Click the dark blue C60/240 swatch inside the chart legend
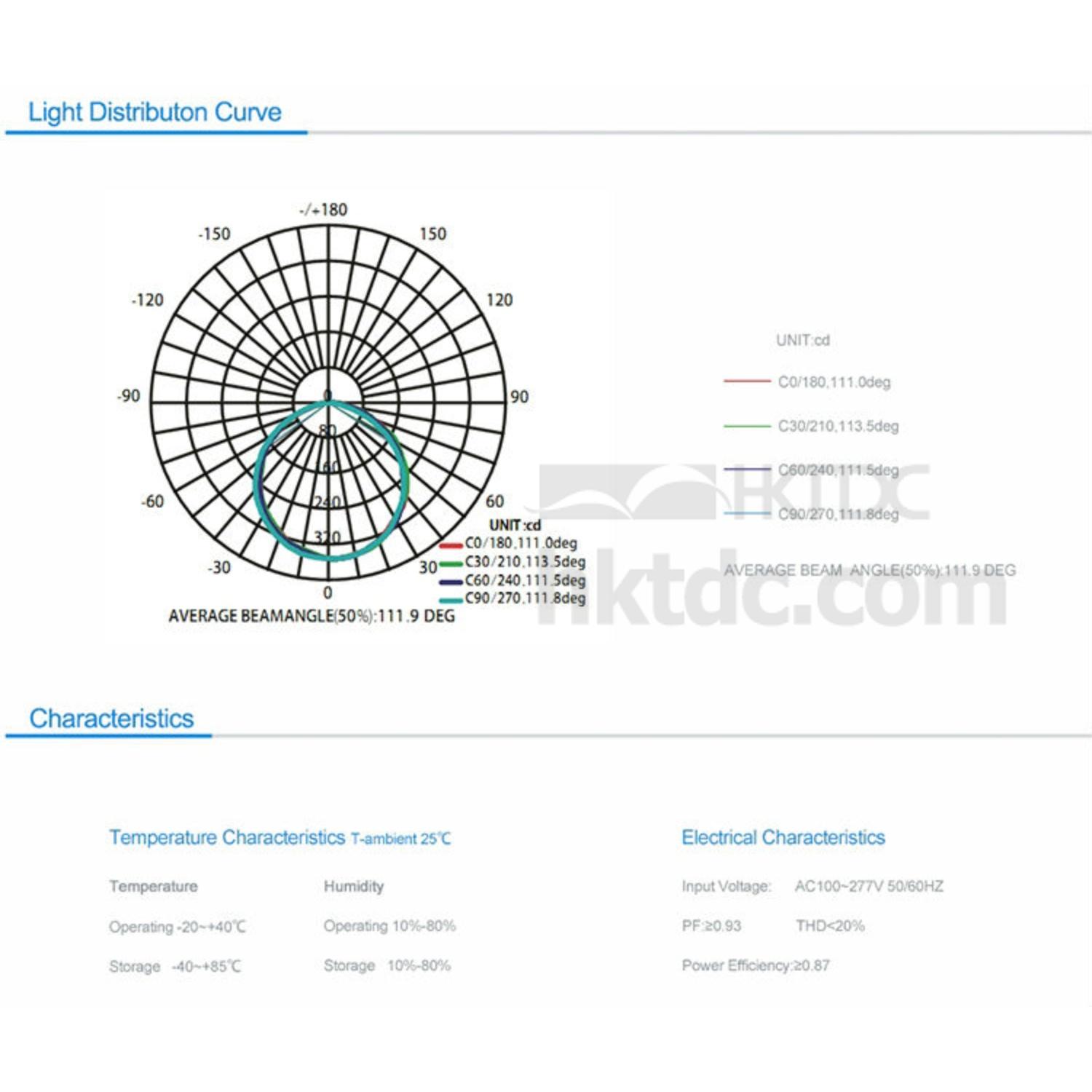The height and width of the screenshot is (1092, 1092). pyautogui.click(x=451, y=582)
